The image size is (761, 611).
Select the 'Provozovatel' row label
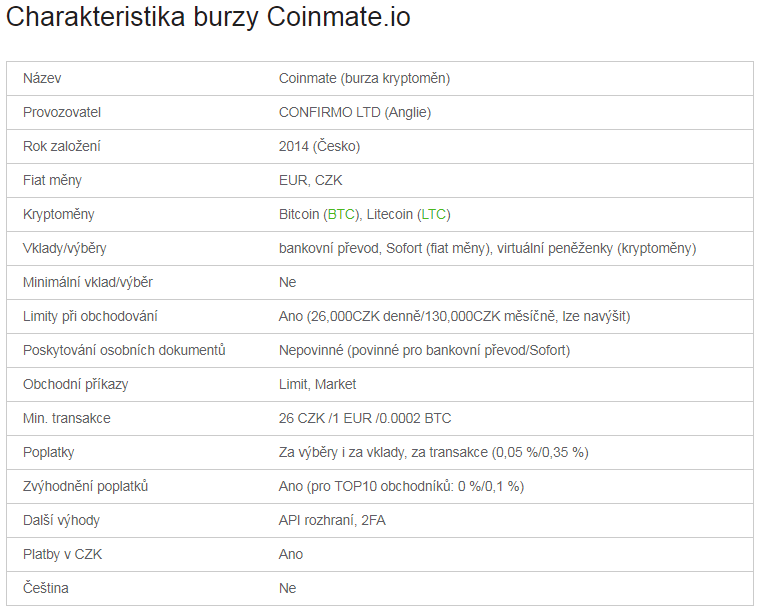click(62, 113)
